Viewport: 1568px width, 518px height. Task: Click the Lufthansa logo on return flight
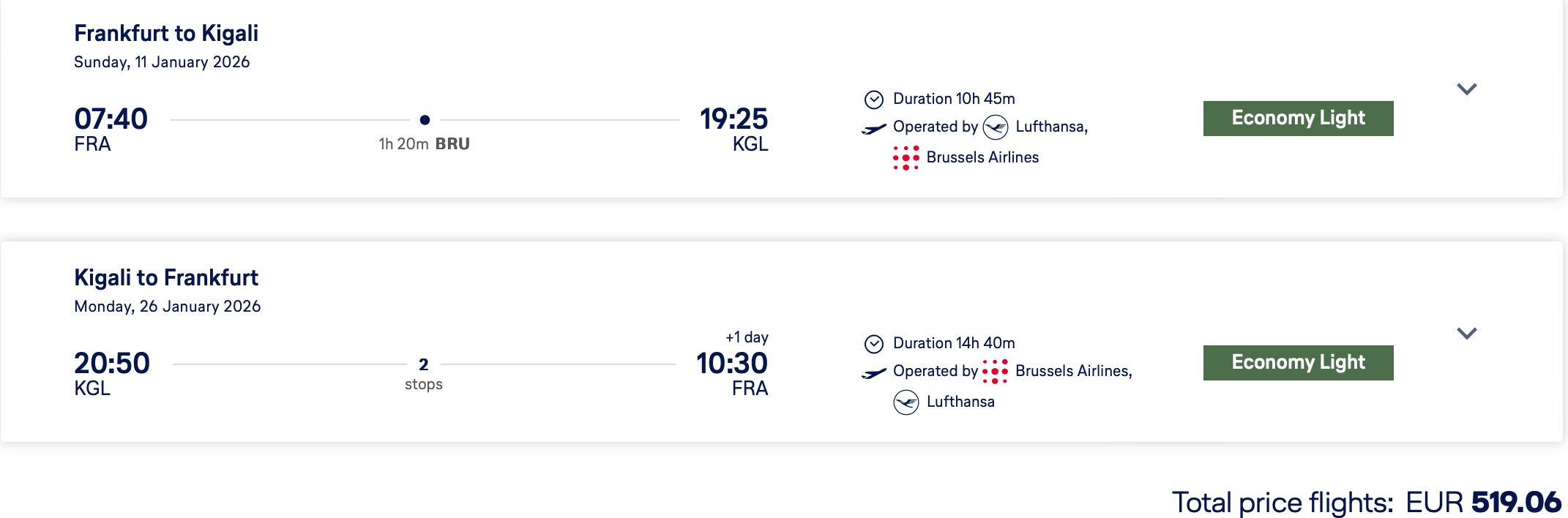coord(906,402)
